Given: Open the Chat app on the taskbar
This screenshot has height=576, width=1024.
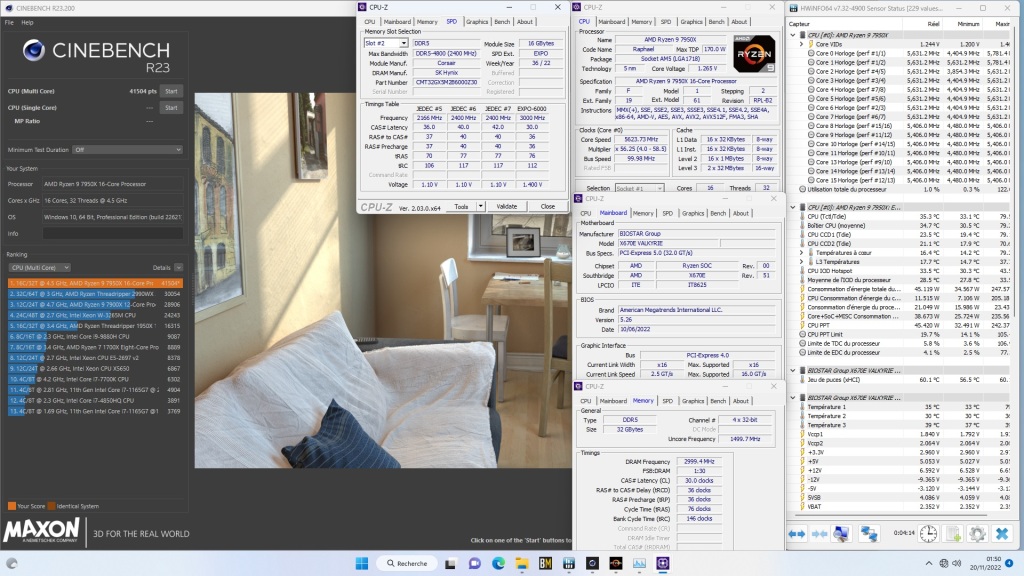Looking at the screenshot, I should point(475,563).
